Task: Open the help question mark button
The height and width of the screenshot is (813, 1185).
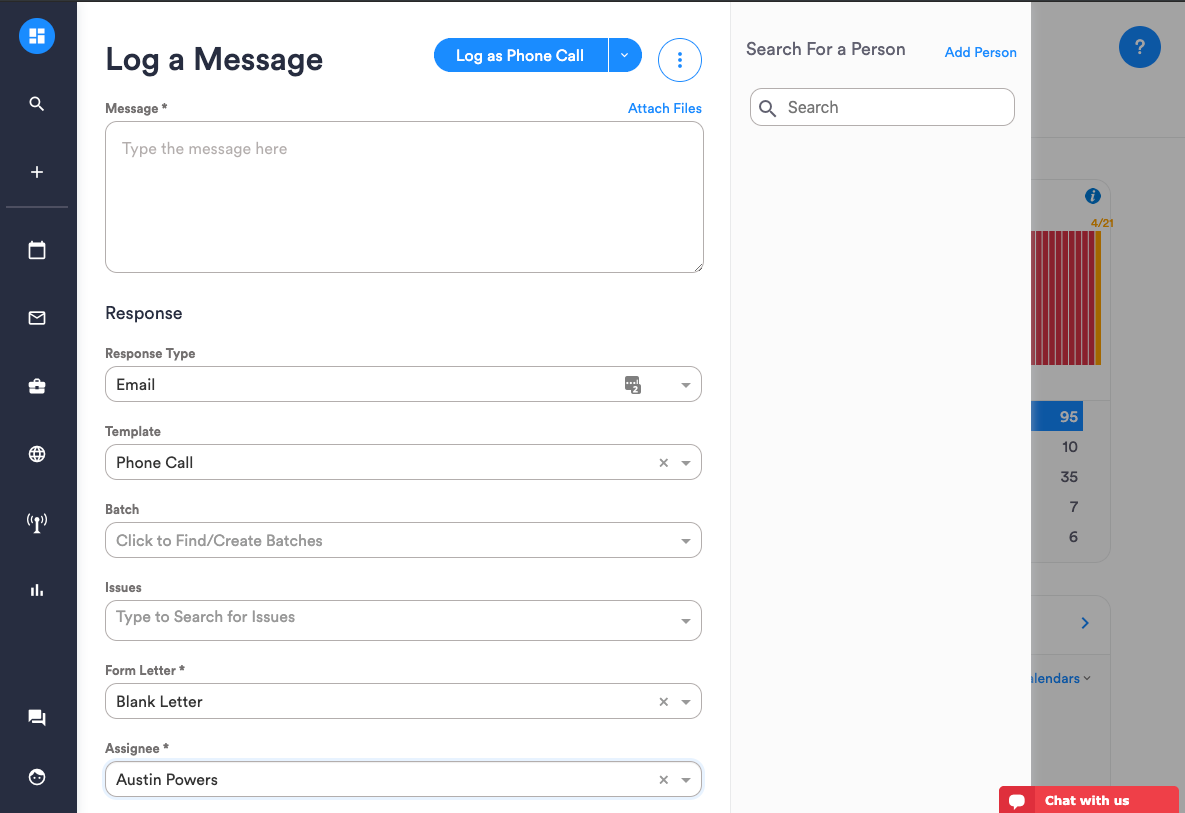Action: pyautogui.click(x=1139, y=46)
